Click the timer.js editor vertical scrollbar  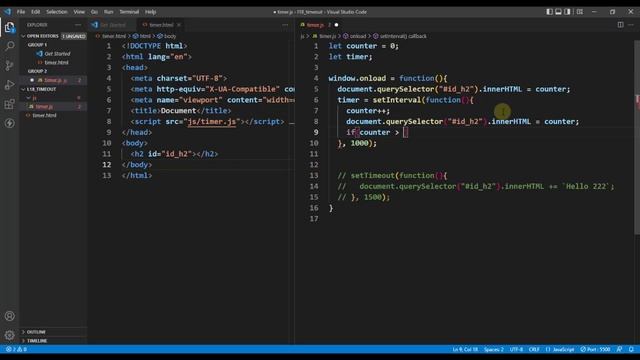(x=637, y=137)
